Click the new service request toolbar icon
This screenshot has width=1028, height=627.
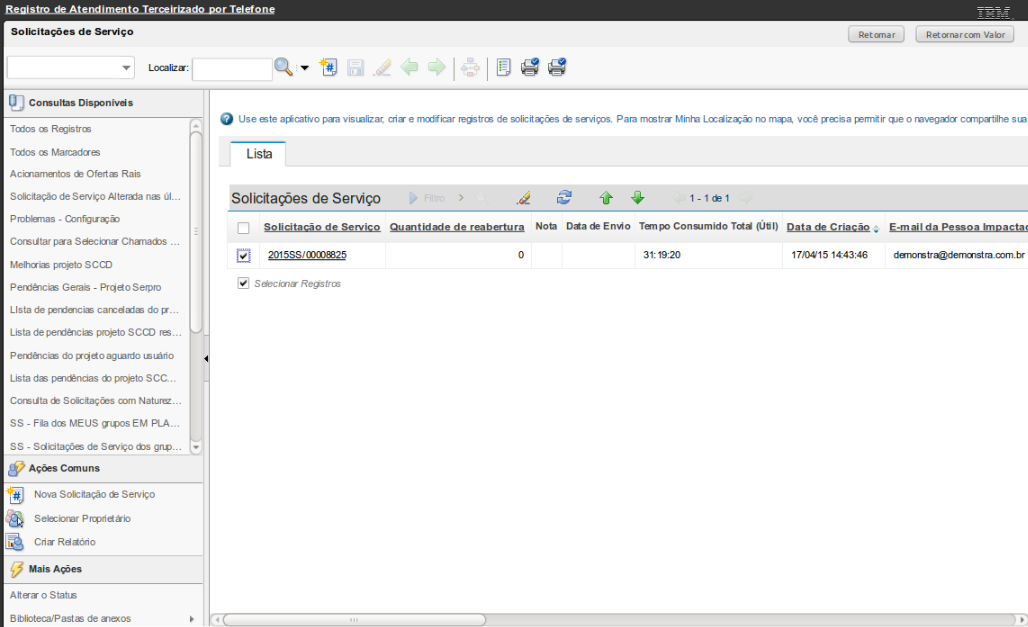pos(328,67)
